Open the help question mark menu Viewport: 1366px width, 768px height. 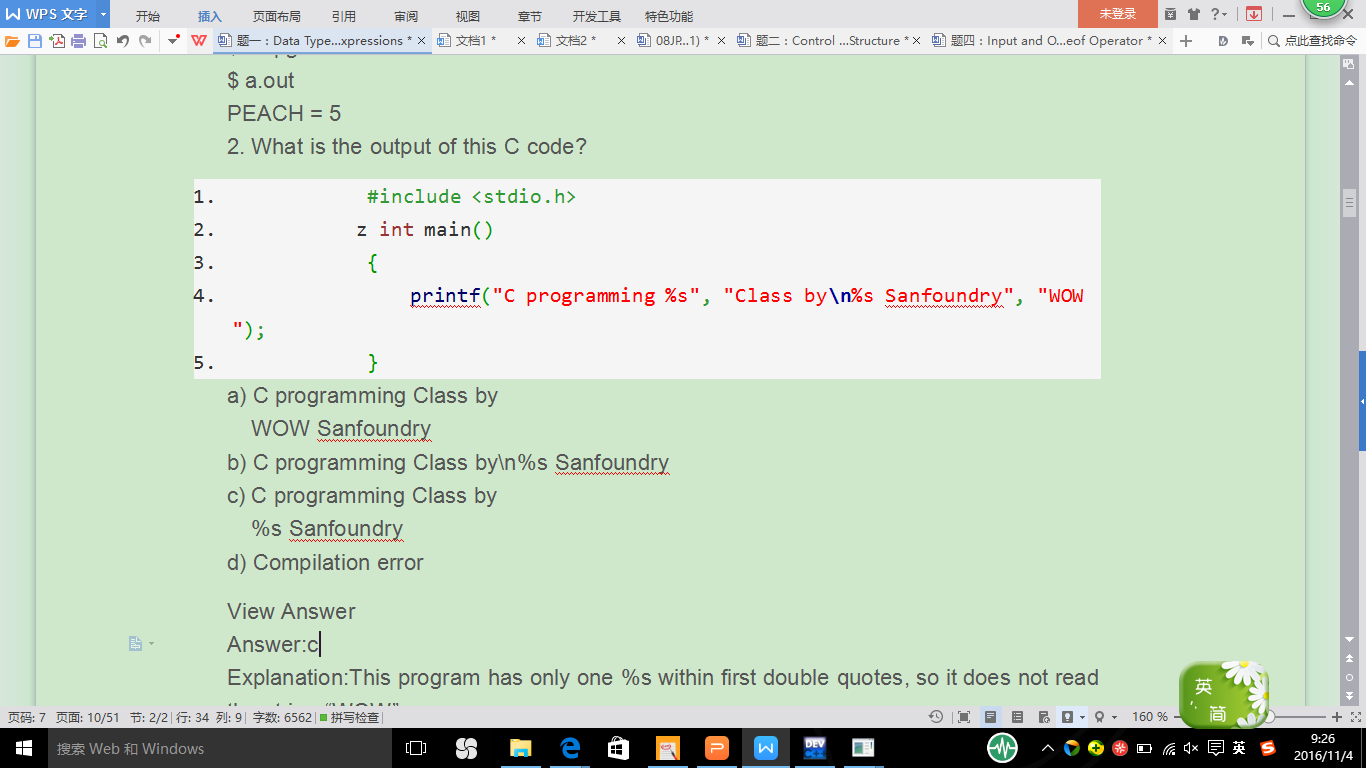(x=1219, y=14)
